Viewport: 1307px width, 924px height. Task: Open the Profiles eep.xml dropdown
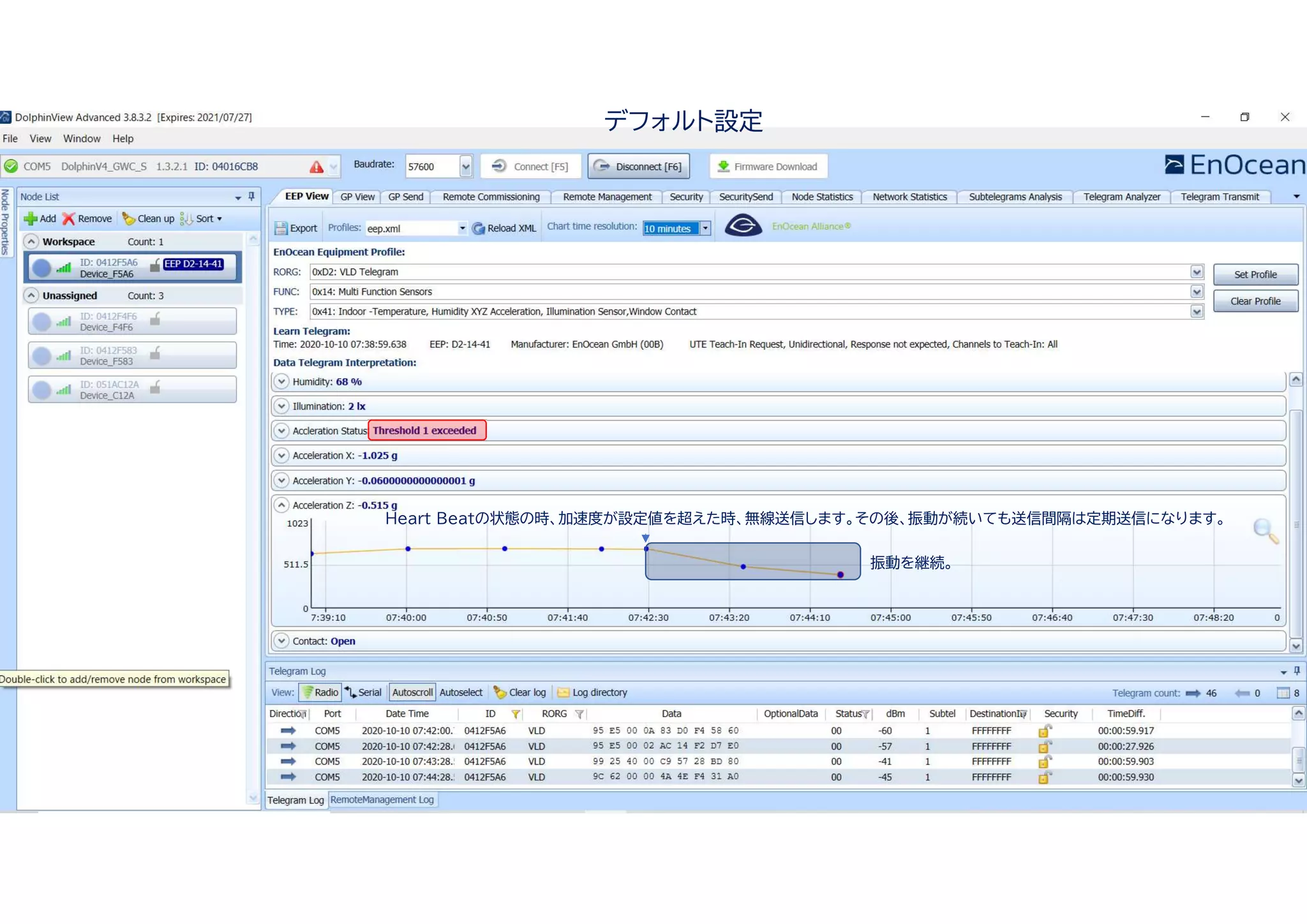point(462,228)
